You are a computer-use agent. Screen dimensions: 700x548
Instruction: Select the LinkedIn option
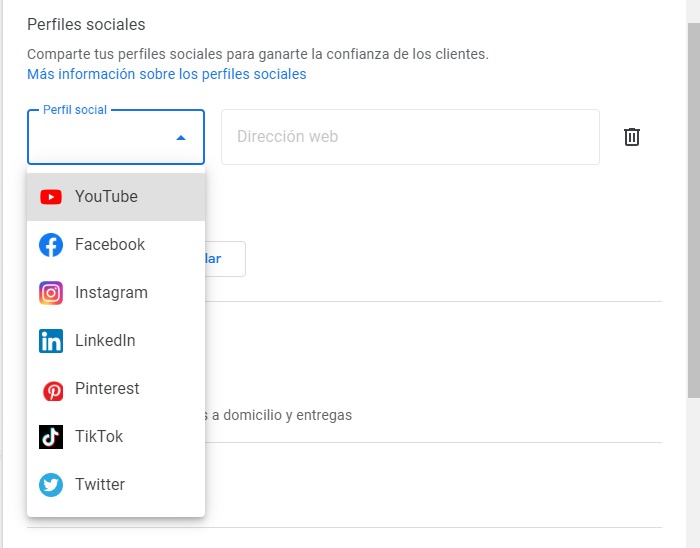116,341
